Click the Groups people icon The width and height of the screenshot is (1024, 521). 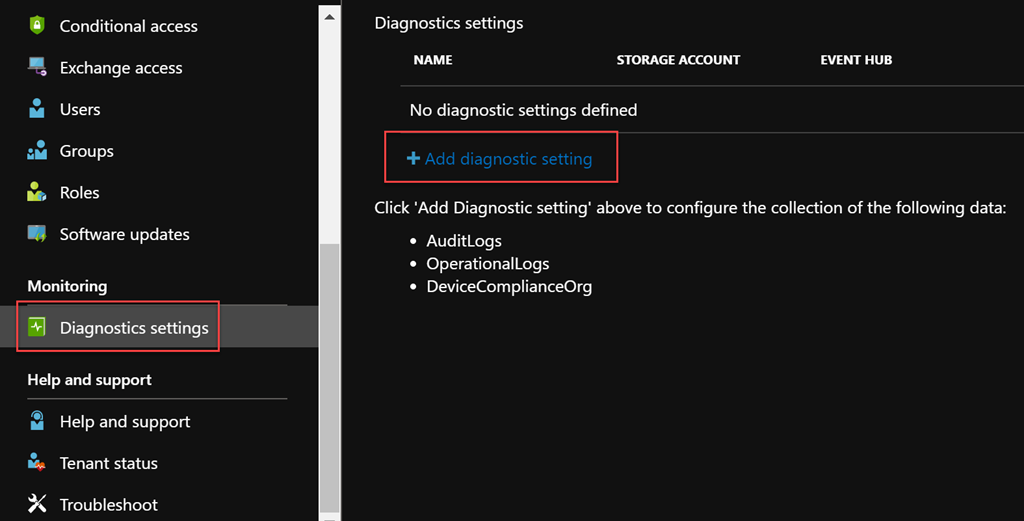(37, 150)
